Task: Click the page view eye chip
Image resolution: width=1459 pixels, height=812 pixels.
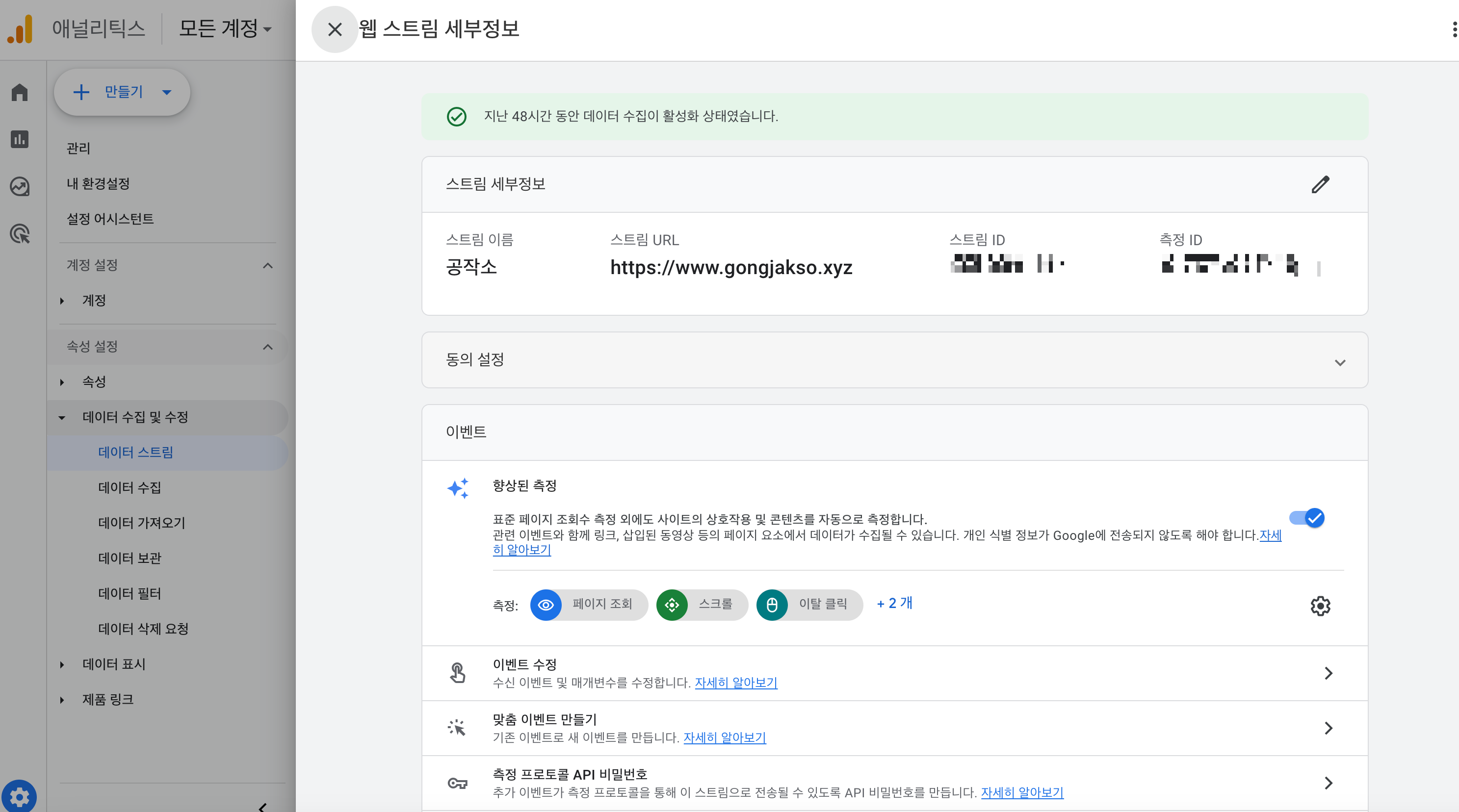Action: (x=589, y=605)
